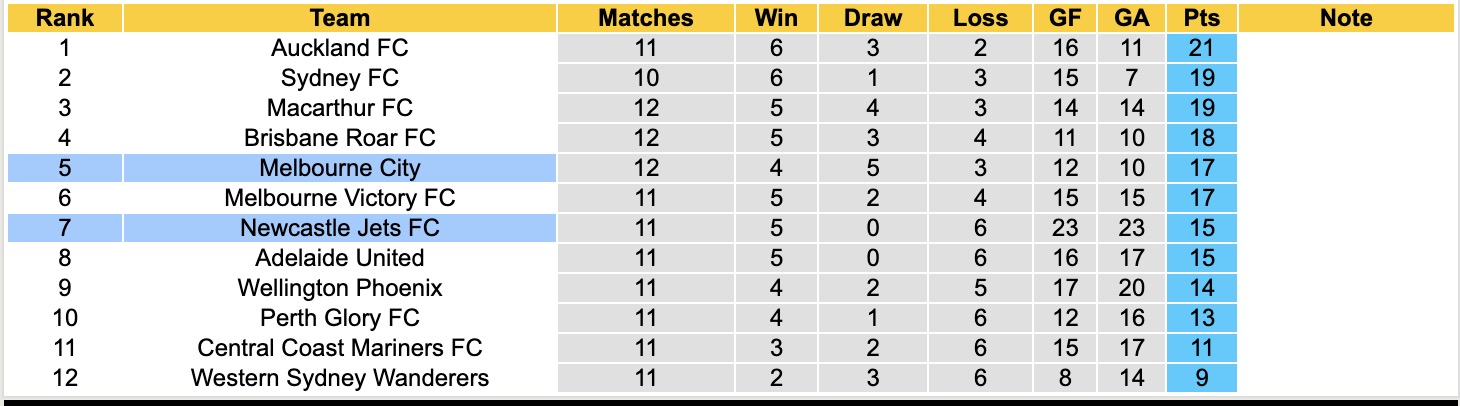Click the Team column header

coord(339,18)
